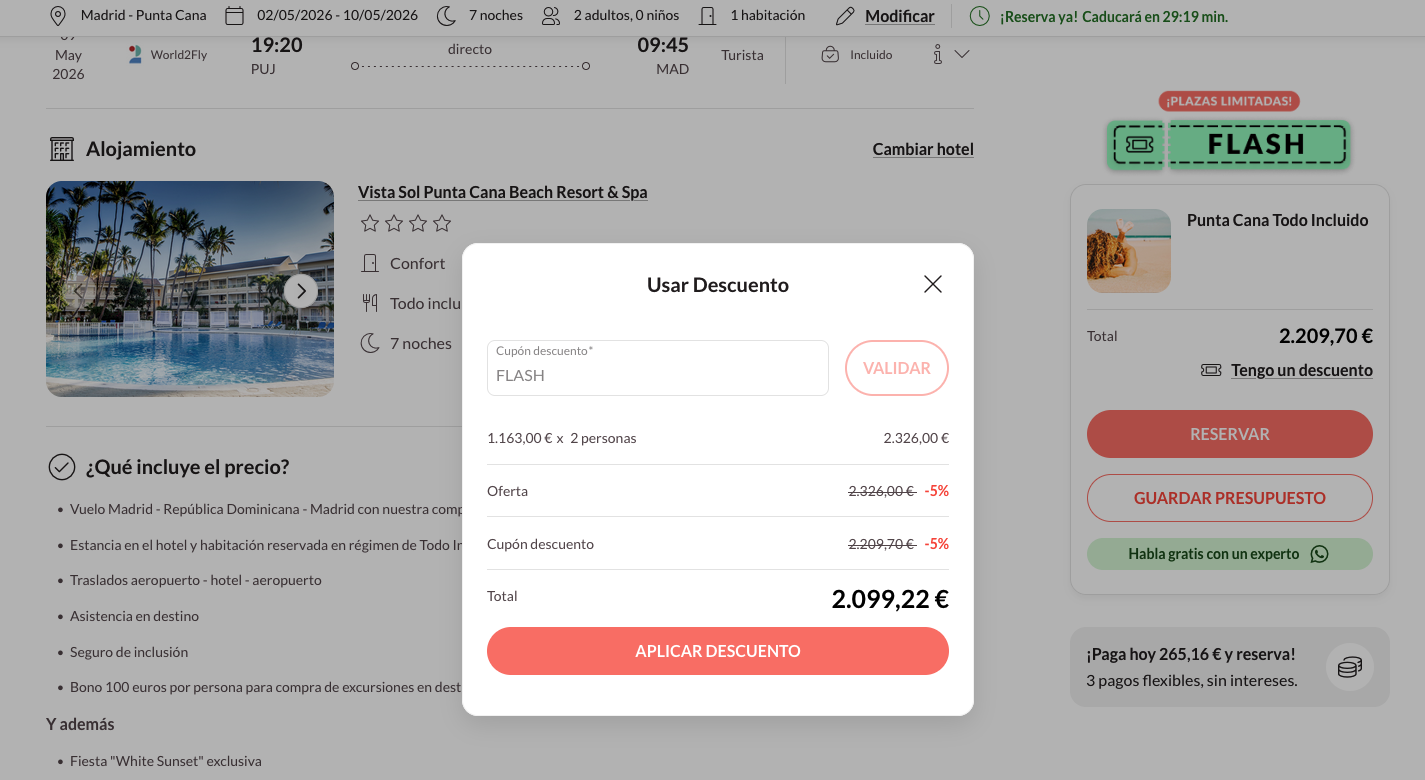
Task: Show next hotel photo with arrow
Action: 301,291
